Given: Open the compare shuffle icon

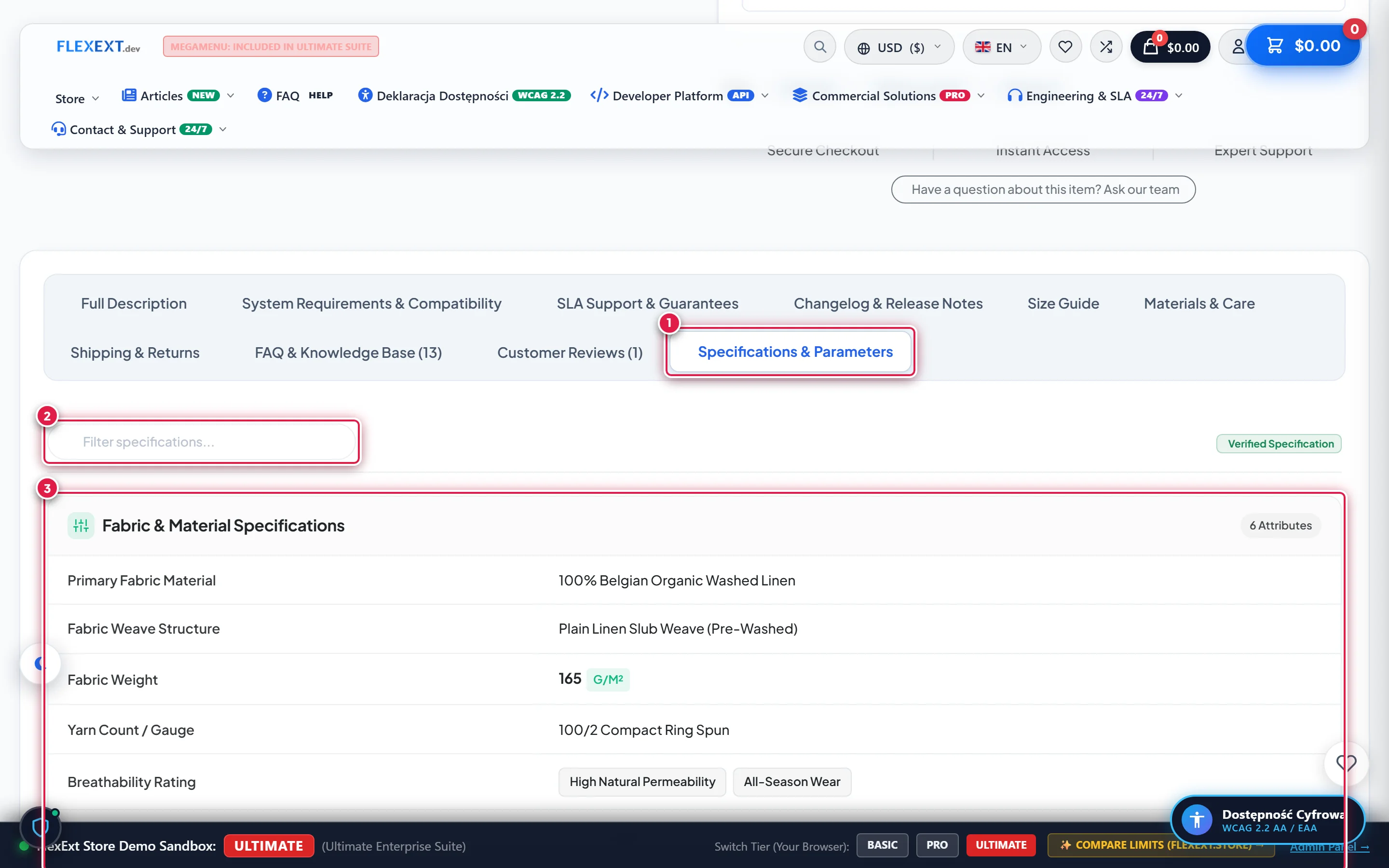Looking at the screenshot, I should click(1106, 47).
